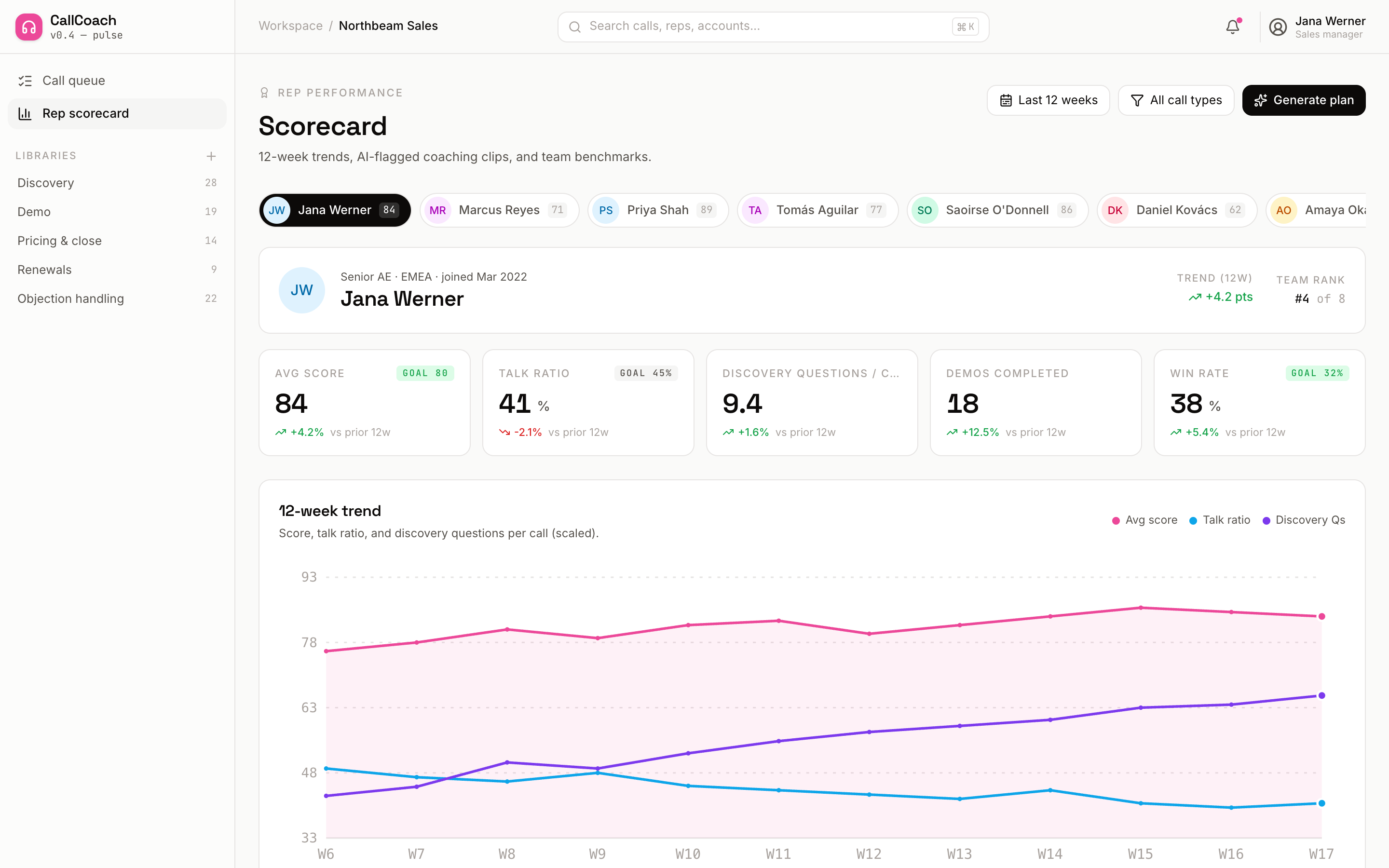Viewport: 1389px width, 868px height.
Task: Open the Last 12 weeks date range
Action: tap(1048, 100)
